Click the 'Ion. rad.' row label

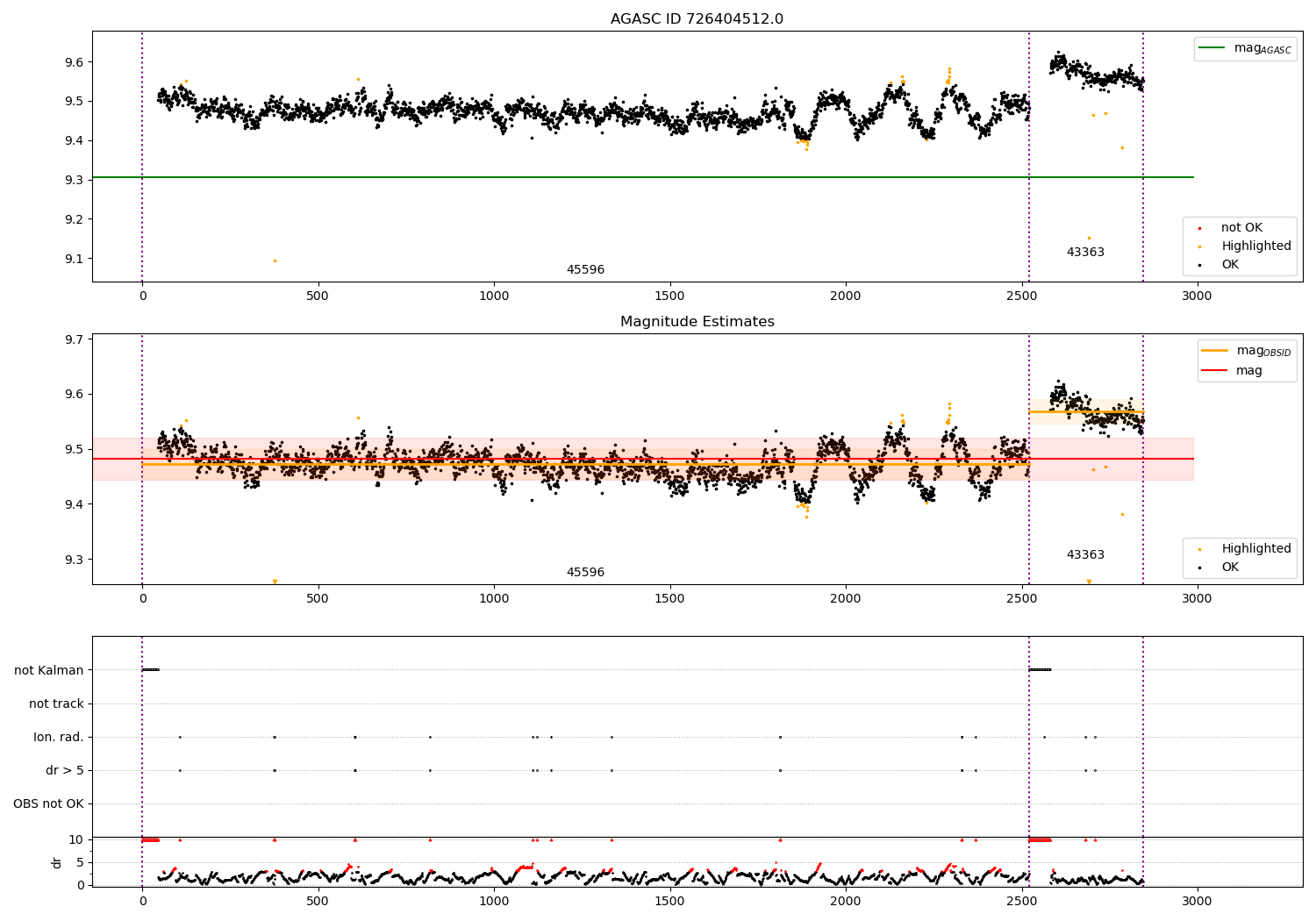click(59, 738)
